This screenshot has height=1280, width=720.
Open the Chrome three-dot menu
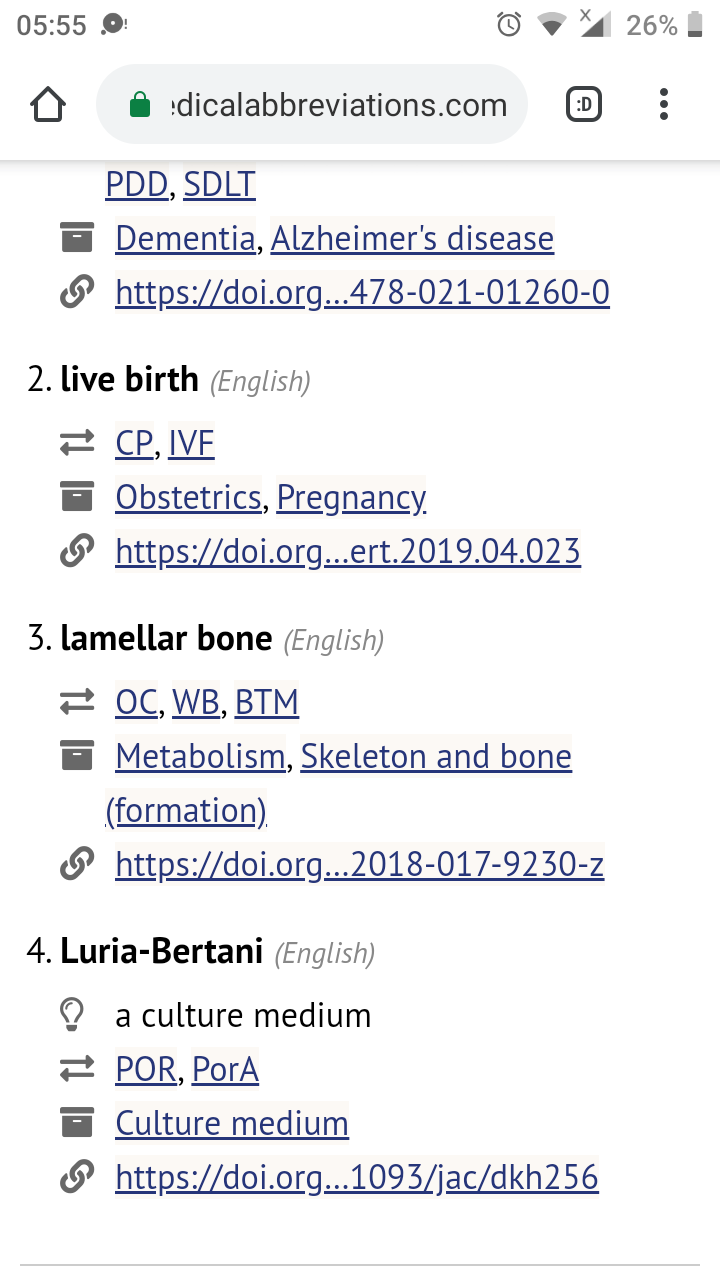pyautogui.click(x=663, y=105)
